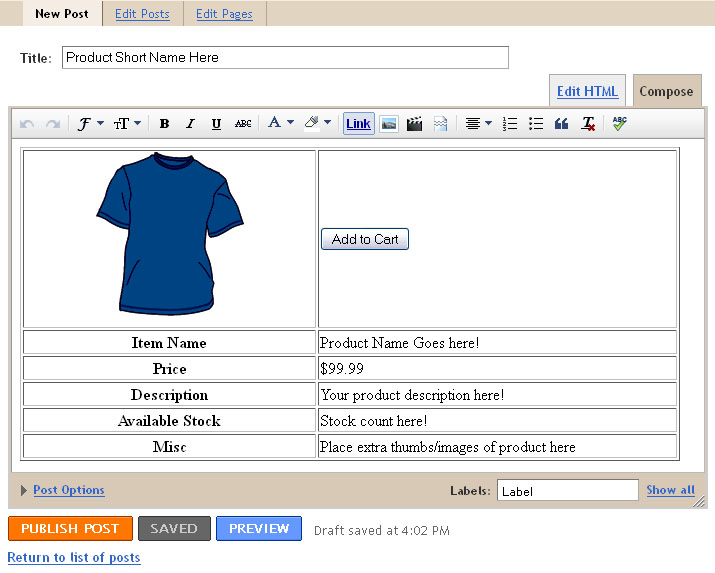Open the text color dropdown
This screenshot has width=715, height=573.
point(280,123)
